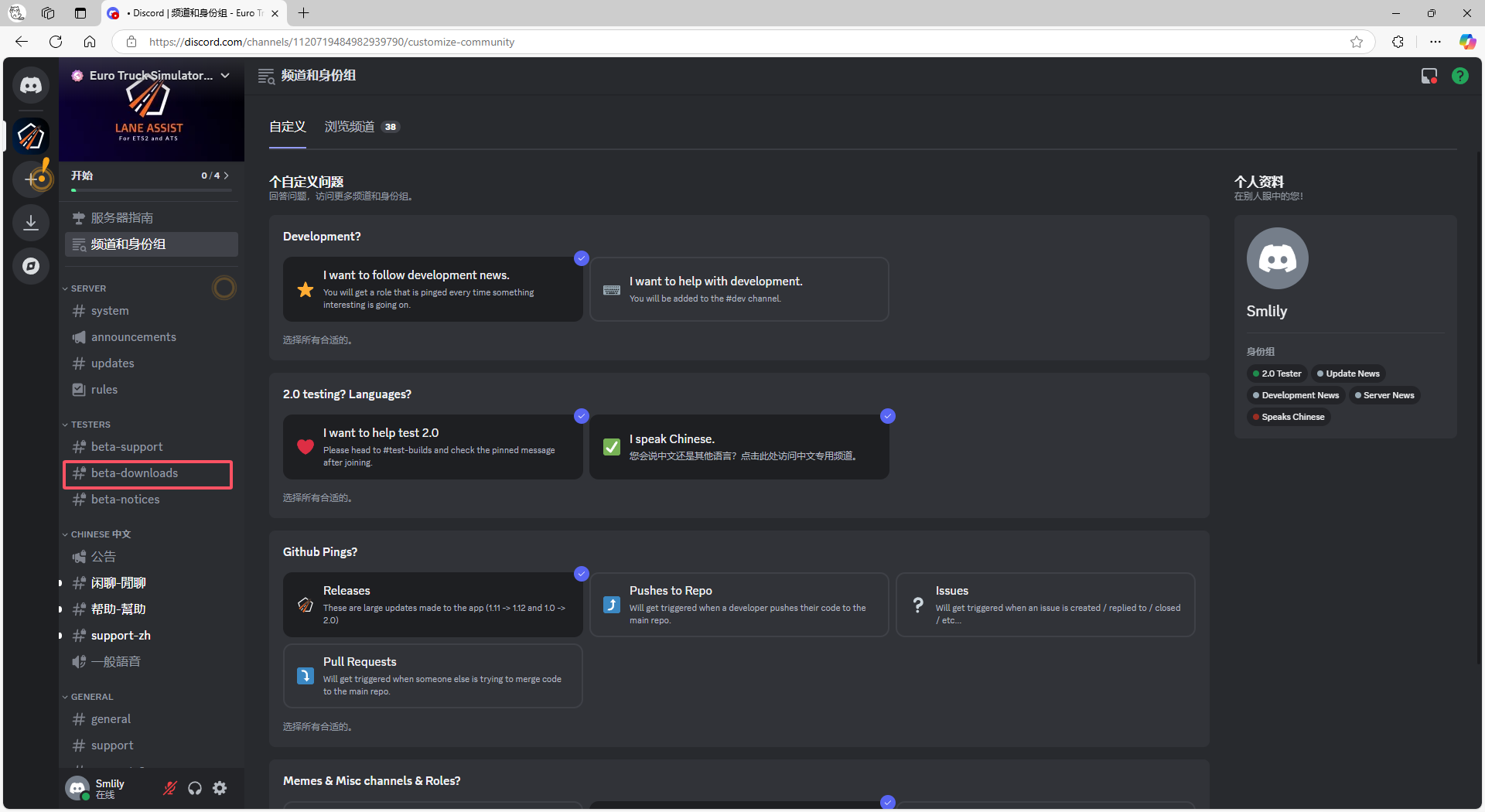The height and width of the screenshot is (812, 1485).
Task: Open the discover servers compass icon
Action: point(31,266)
